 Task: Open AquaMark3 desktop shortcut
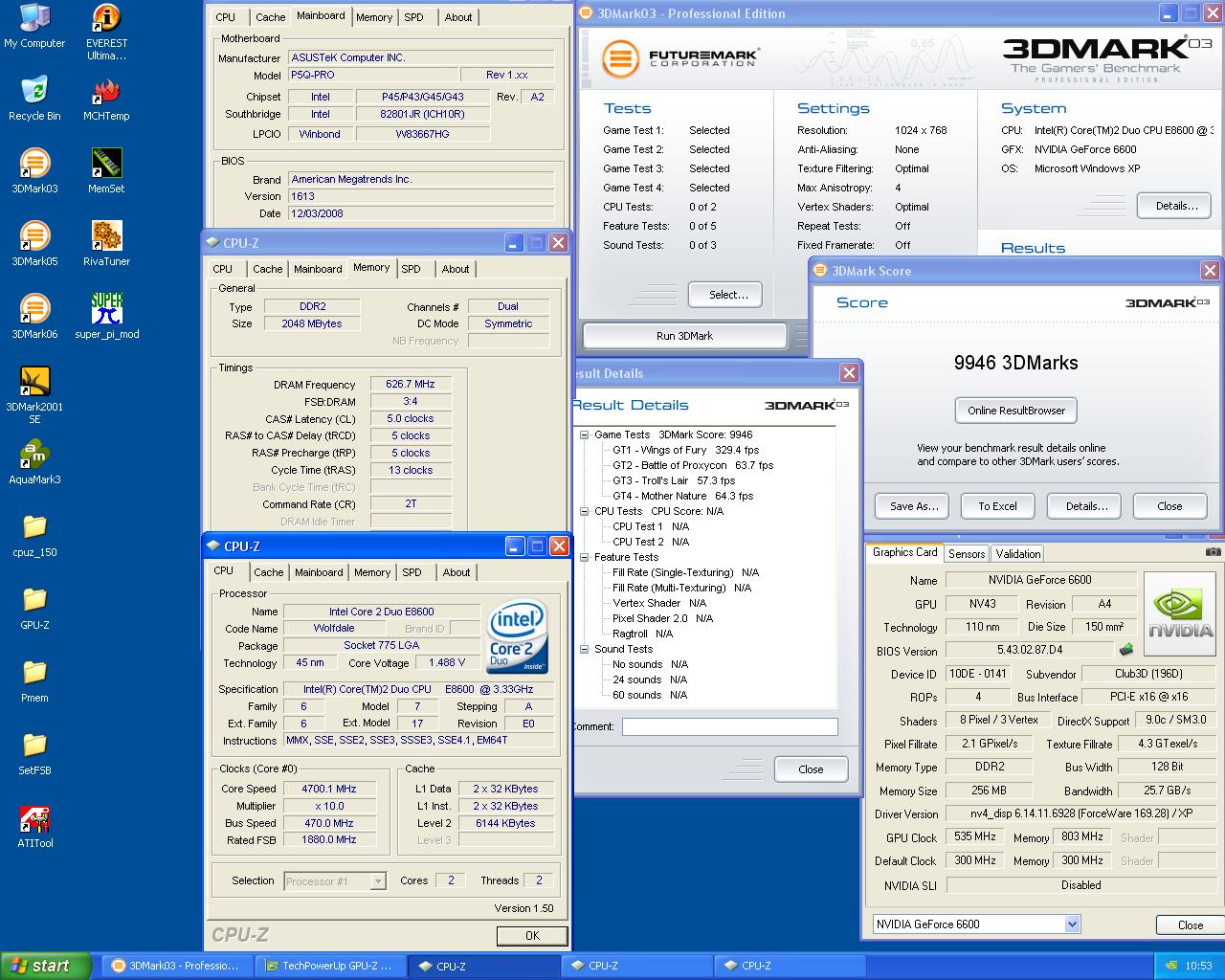[34, 462]
